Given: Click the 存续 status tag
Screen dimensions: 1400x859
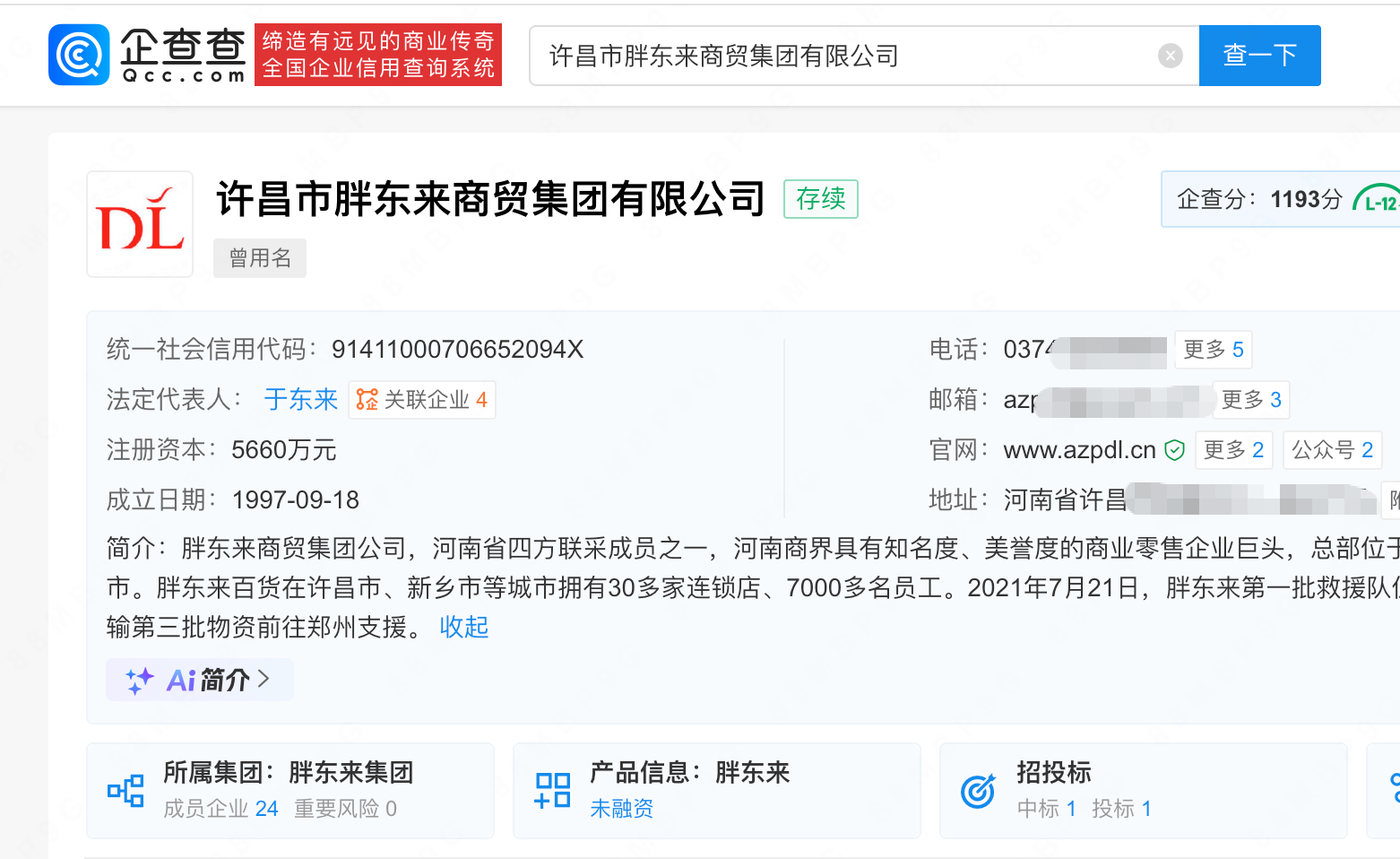Looking at the screenshot, I should (x=820, y=199).
